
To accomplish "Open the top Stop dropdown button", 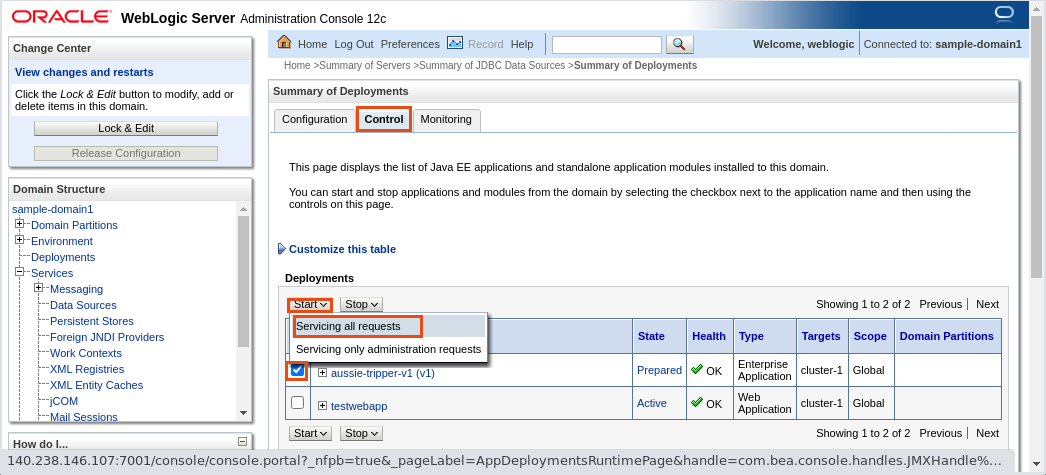I will [362, 304].
